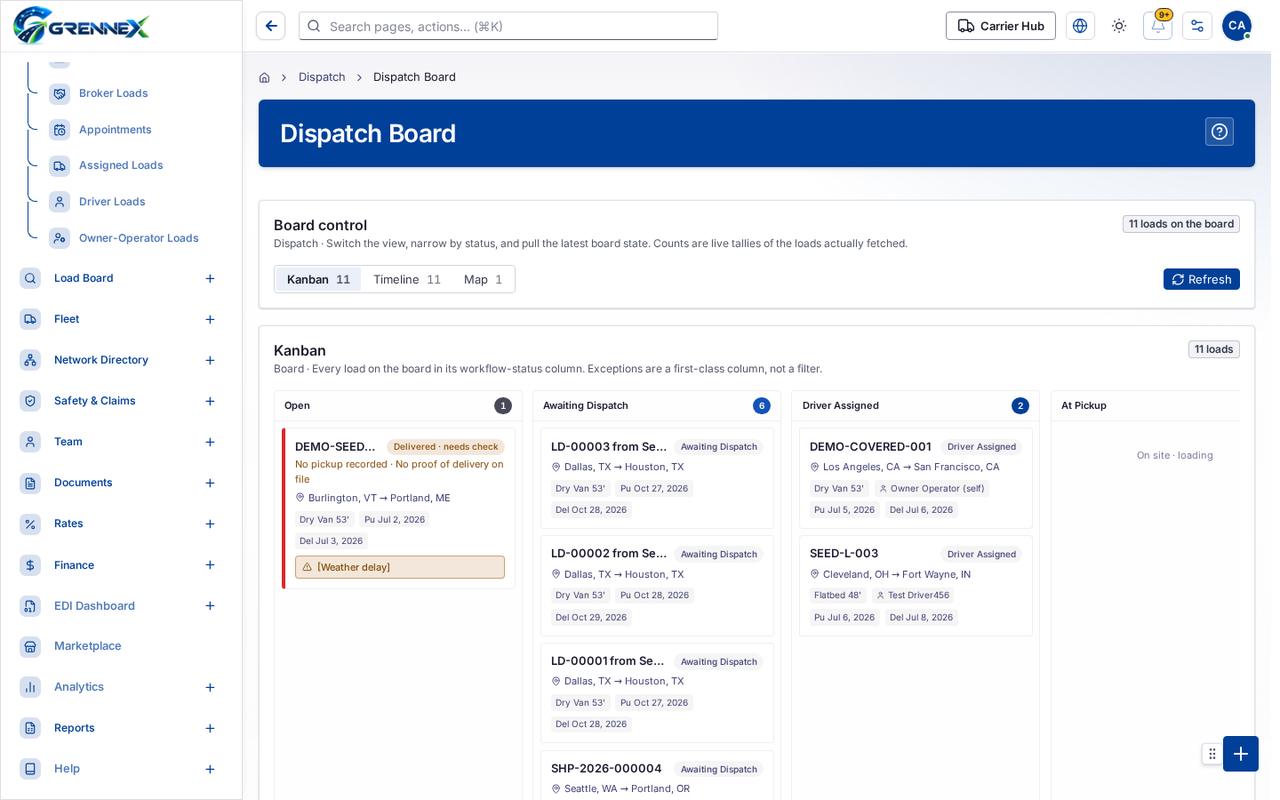Screen dimensions: 1280x800
Task: Click the help question mark icon
Action: (1219, 132)
